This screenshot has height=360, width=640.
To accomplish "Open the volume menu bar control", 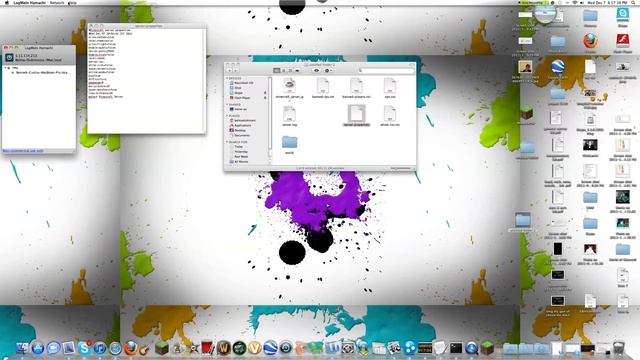I will pyautogui.click(x=582, y=2).
